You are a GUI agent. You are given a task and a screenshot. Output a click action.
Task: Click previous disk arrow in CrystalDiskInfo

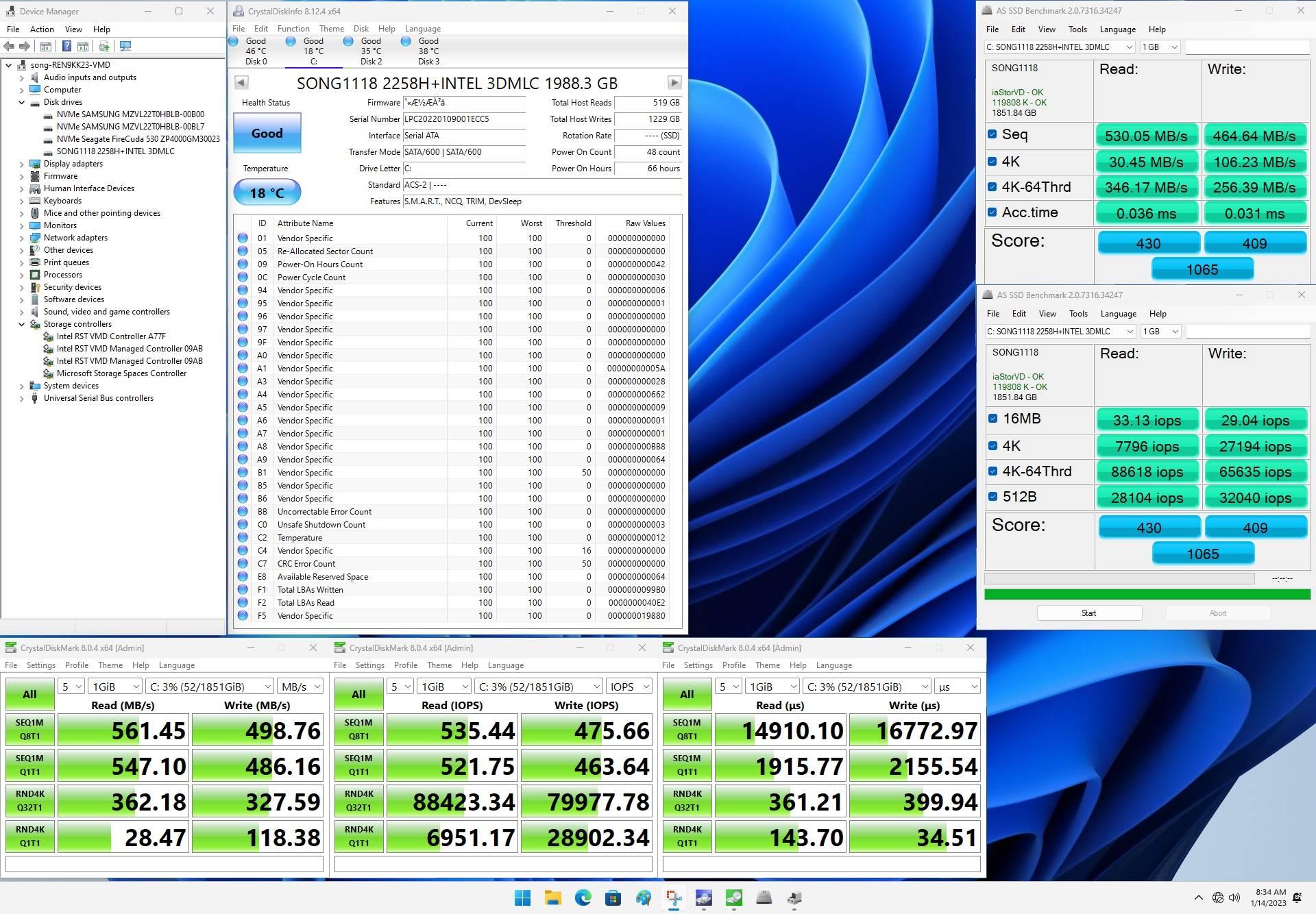point(241,82)
